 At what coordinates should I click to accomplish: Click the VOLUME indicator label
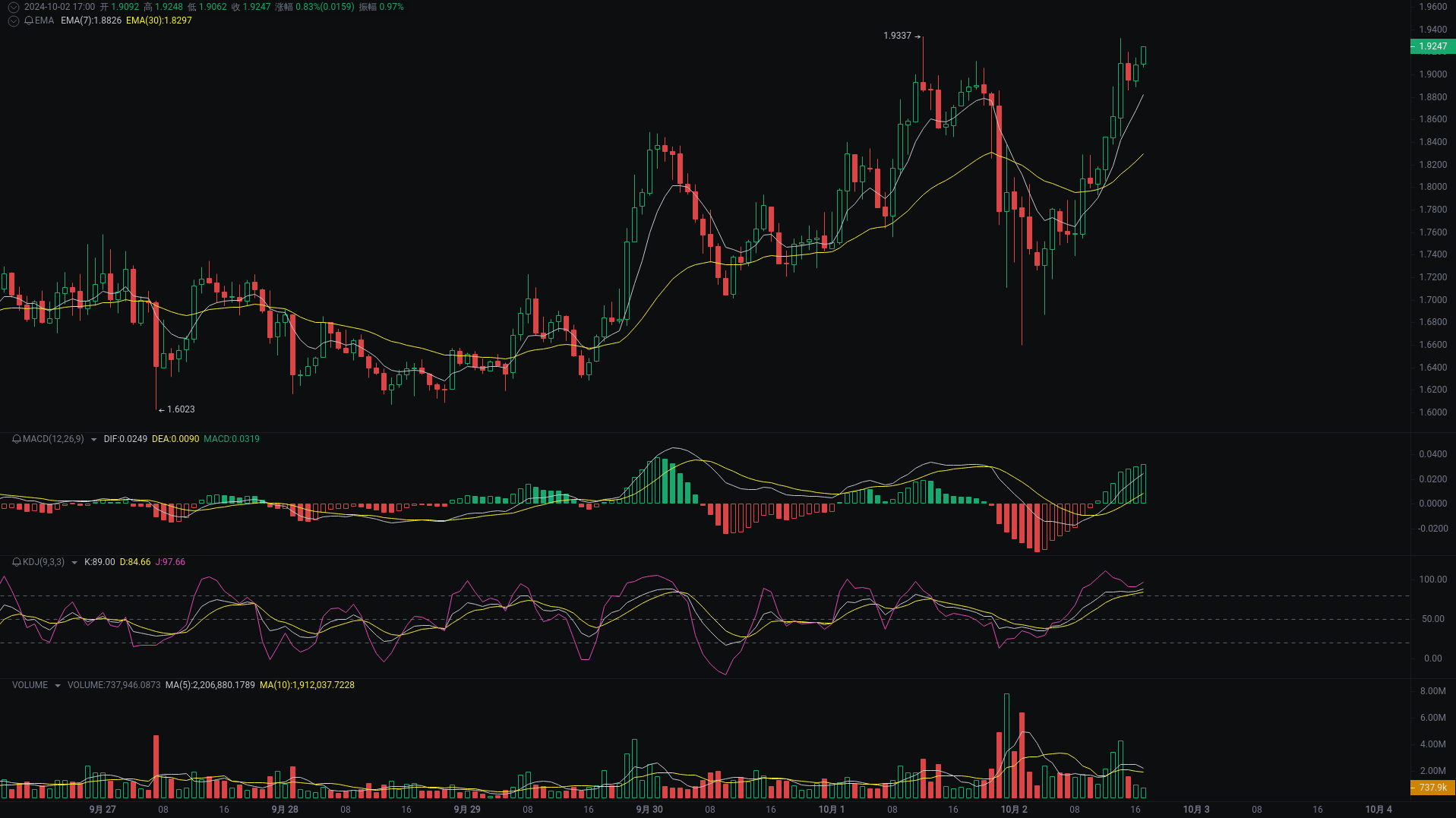30,685
